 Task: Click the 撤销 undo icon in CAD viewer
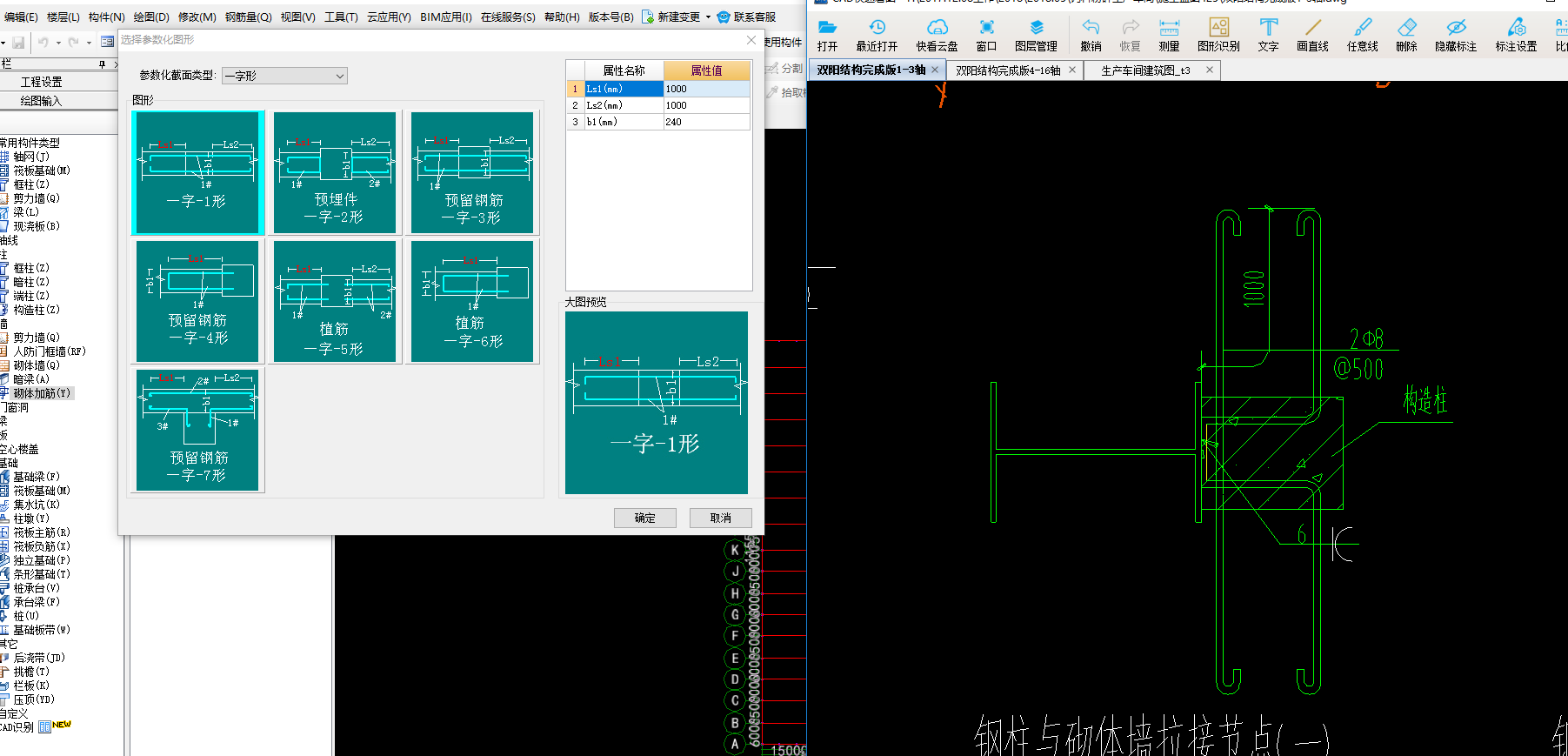1091,35
